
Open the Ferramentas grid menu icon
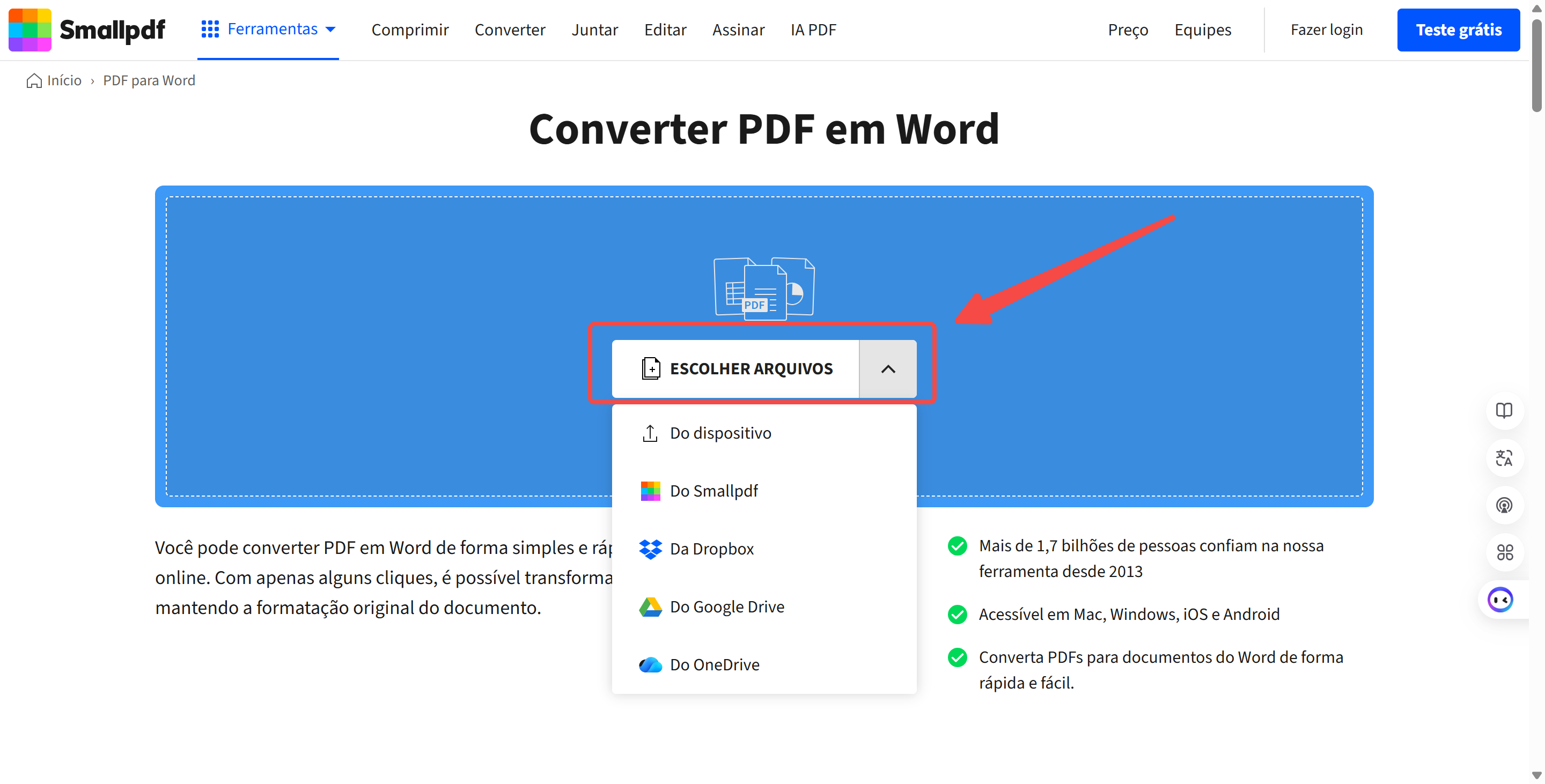click(x=210, y=29)
